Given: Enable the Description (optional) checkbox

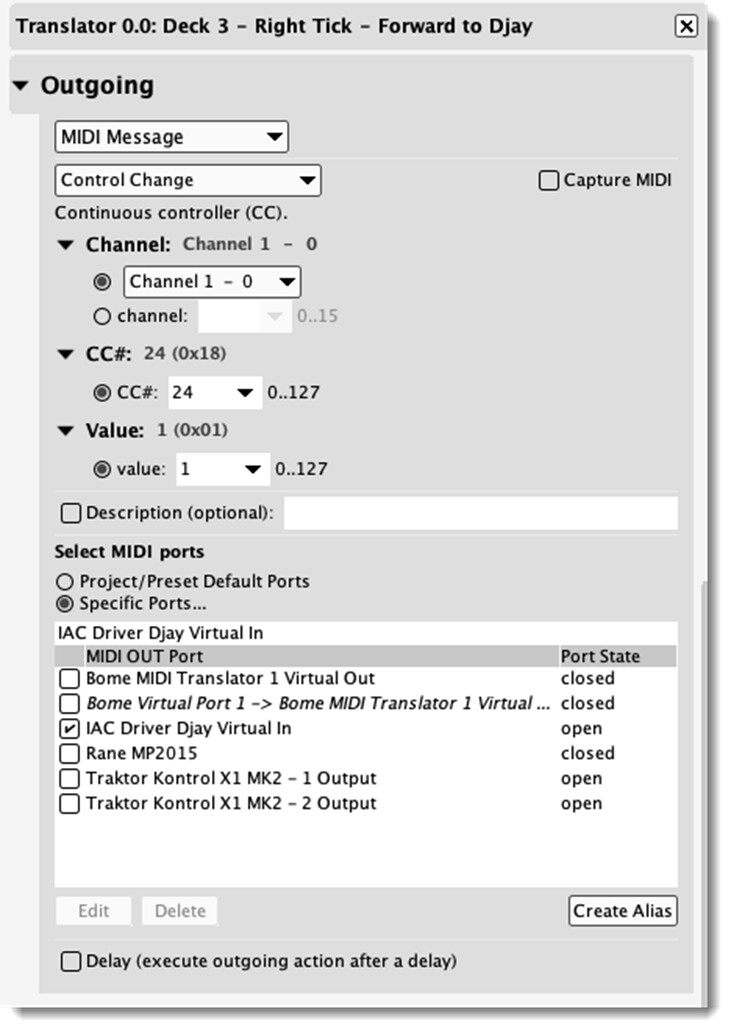Looking at the screenshot, I should [x=71, y=513].
